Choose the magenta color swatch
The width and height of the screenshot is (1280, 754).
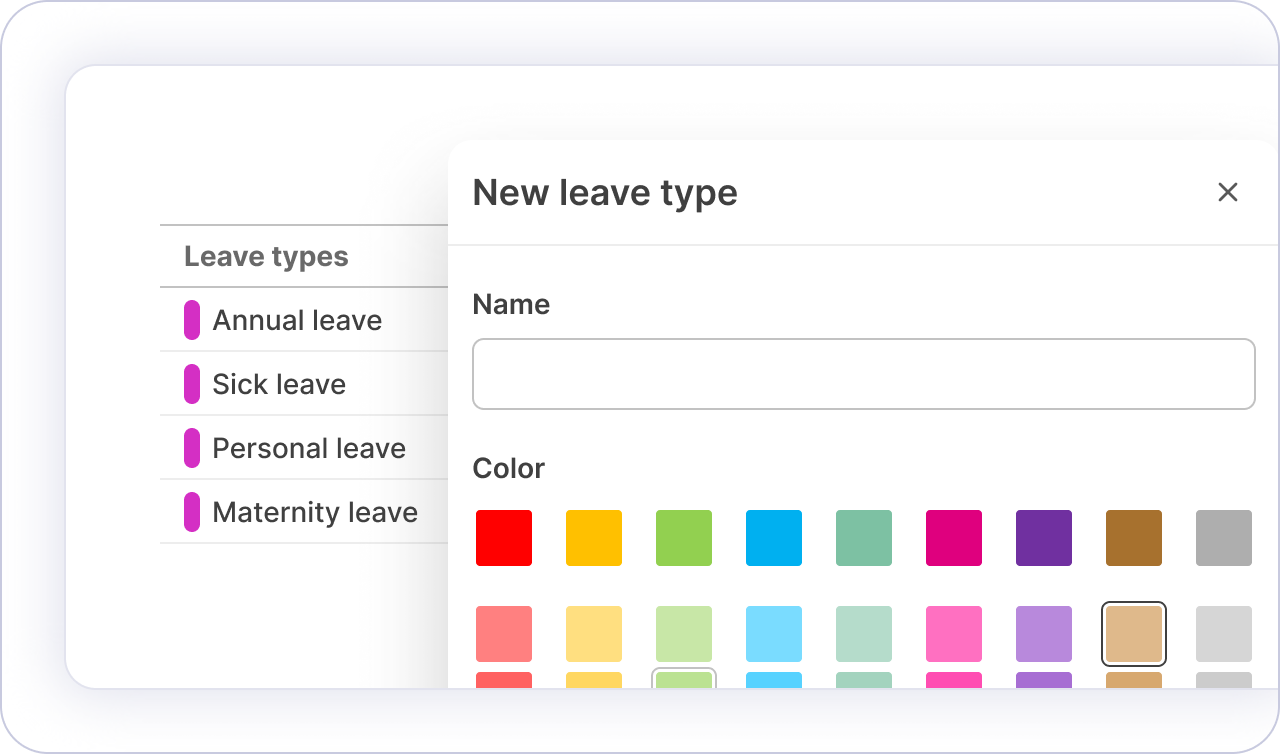coord(954,538)
